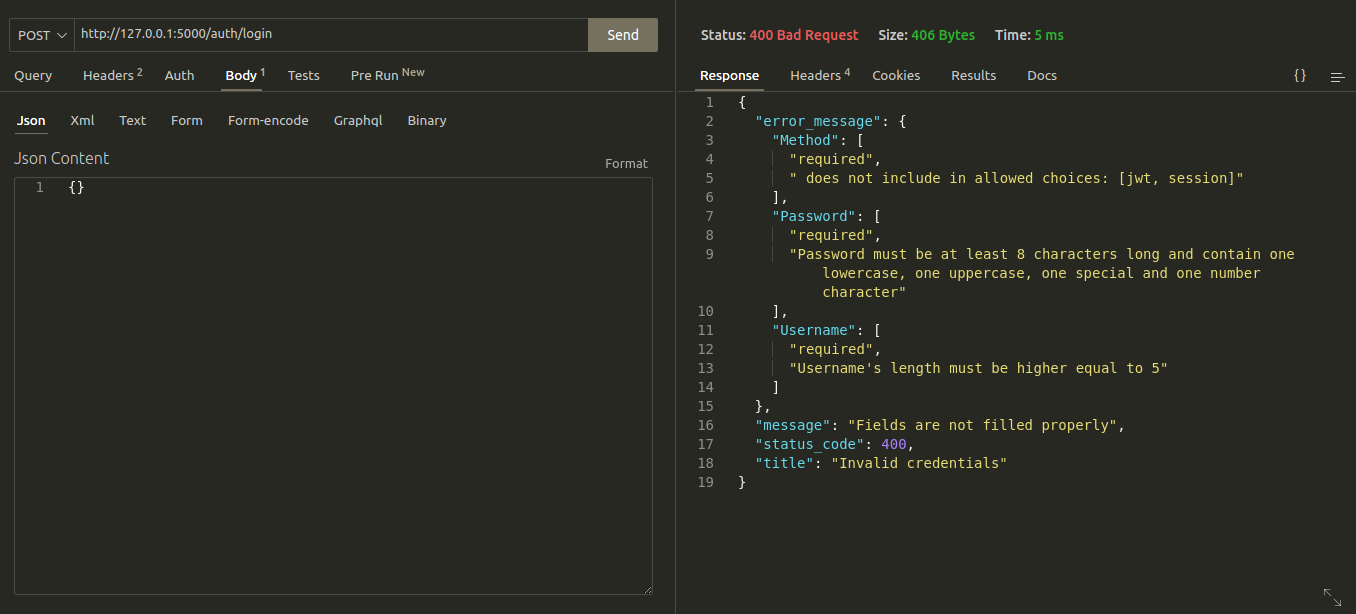Click the "Password" key in response
This screenshot has height=614, width=1356.
point(813,217)
